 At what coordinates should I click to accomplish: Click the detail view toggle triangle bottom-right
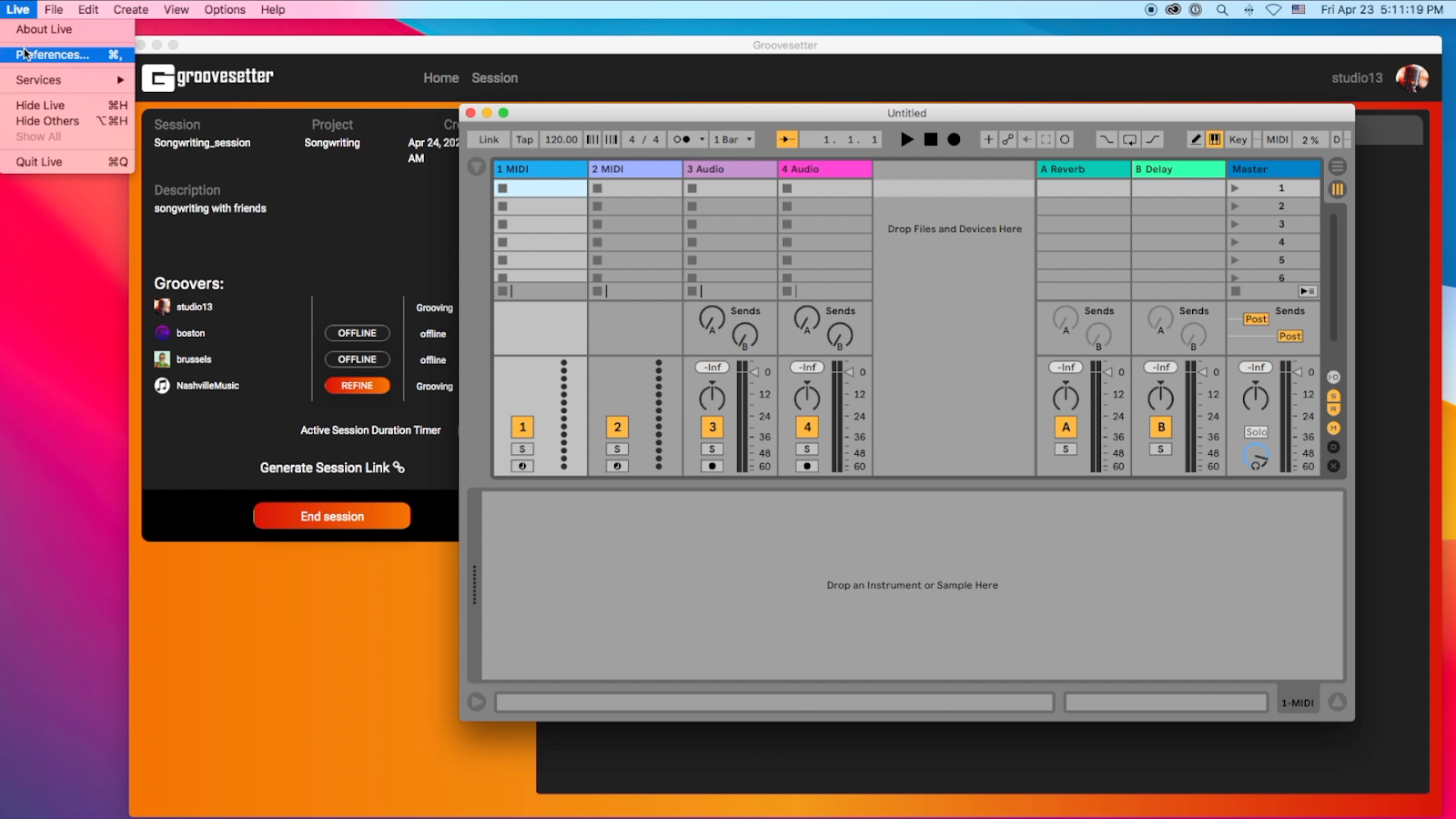coord(1337,702)
